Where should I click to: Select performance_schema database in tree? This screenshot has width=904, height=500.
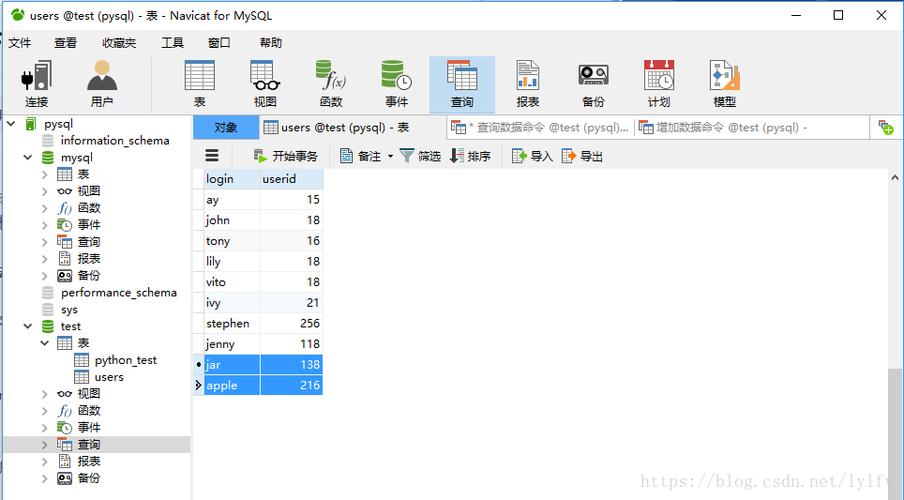pos(118,292)
